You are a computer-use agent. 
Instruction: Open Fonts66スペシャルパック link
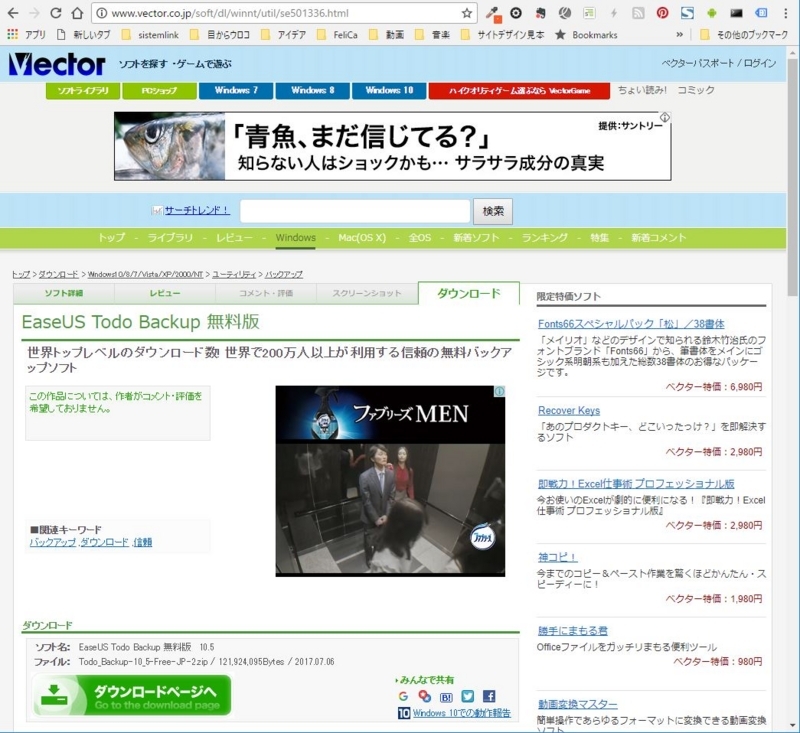pos(631,324)
